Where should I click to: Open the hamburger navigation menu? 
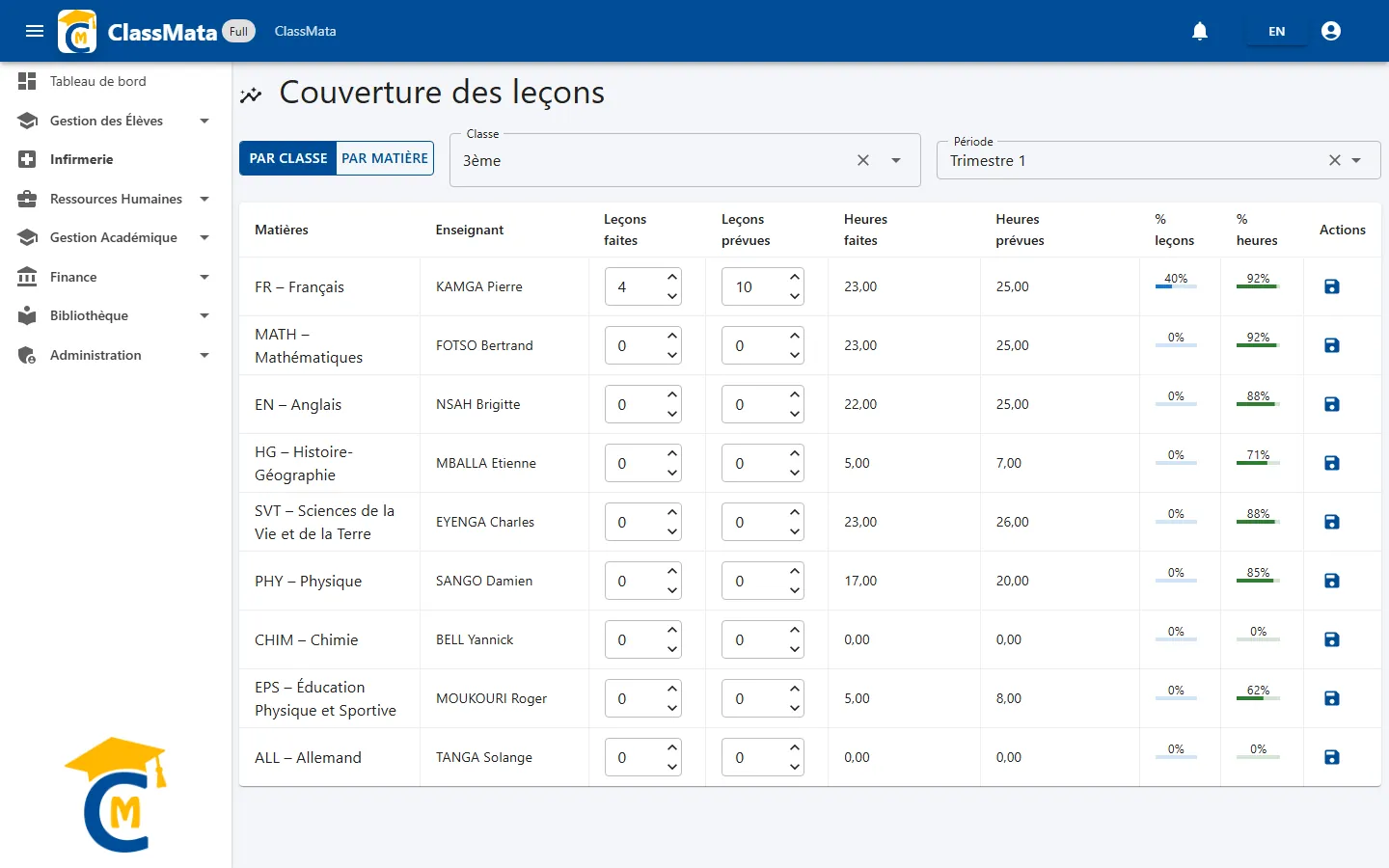35,31
